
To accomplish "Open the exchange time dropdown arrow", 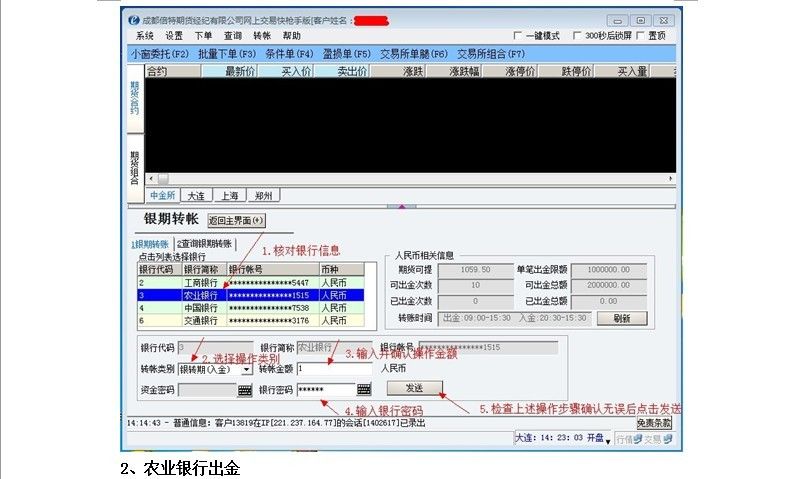I will [607, 439].
